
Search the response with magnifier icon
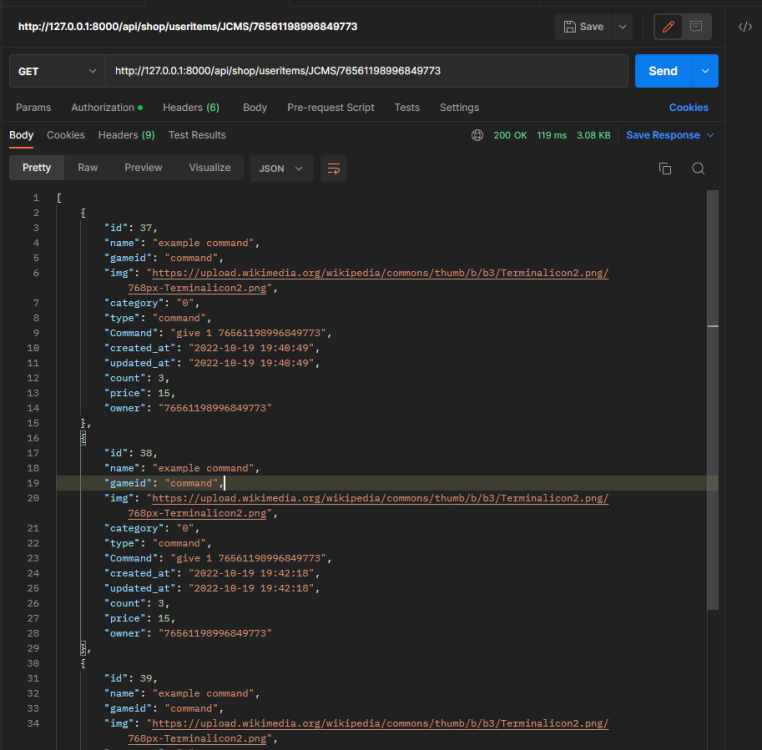pyautogui.click(x=698, y=169)
